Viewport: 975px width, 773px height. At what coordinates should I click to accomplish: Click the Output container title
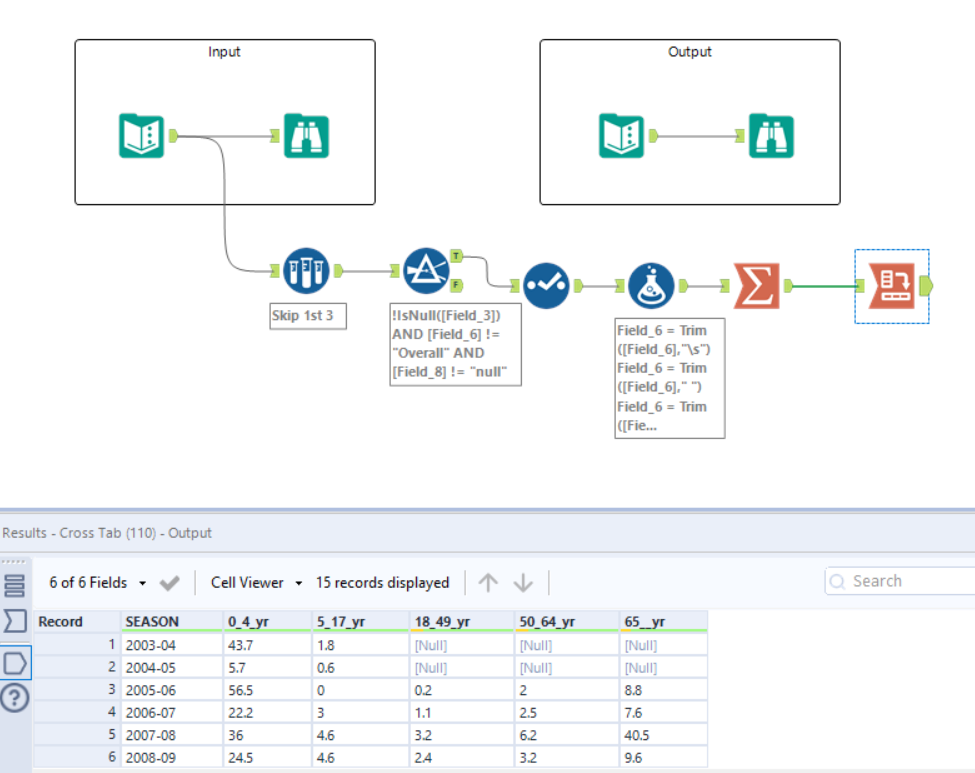click(690, 52)
